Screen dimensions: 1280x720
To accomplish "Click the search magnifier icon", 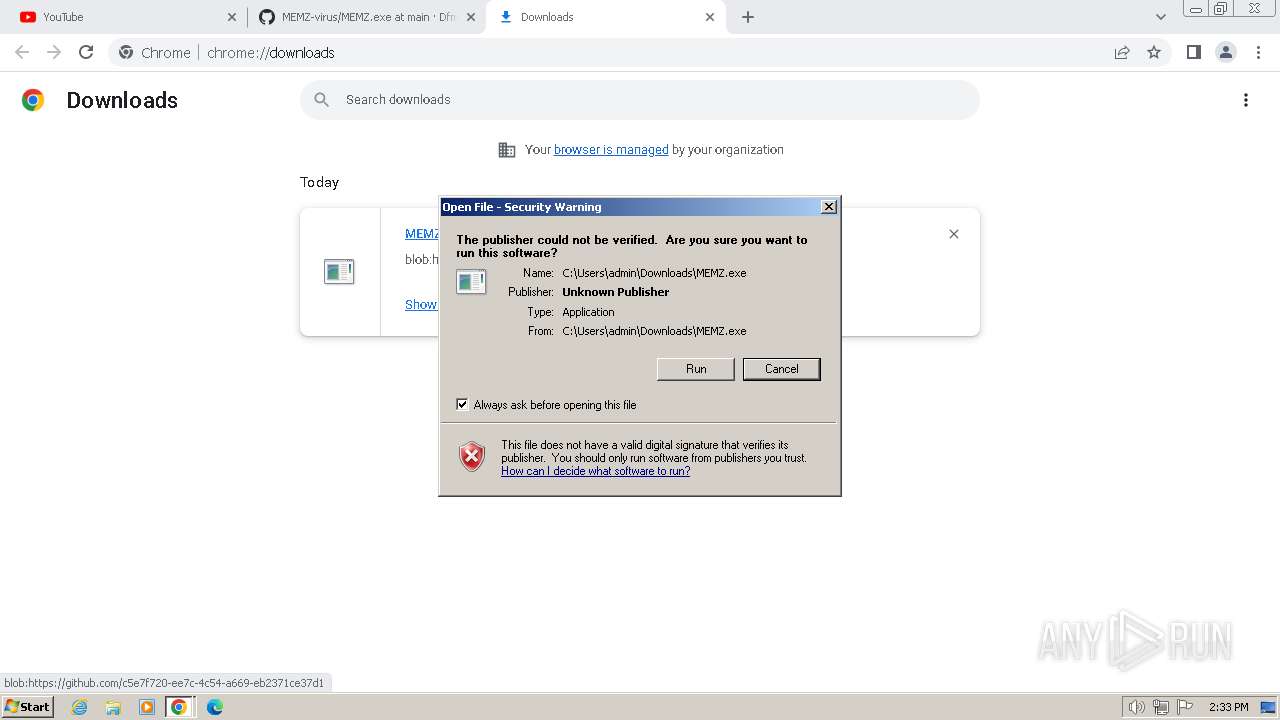I will tap(321, 100).
